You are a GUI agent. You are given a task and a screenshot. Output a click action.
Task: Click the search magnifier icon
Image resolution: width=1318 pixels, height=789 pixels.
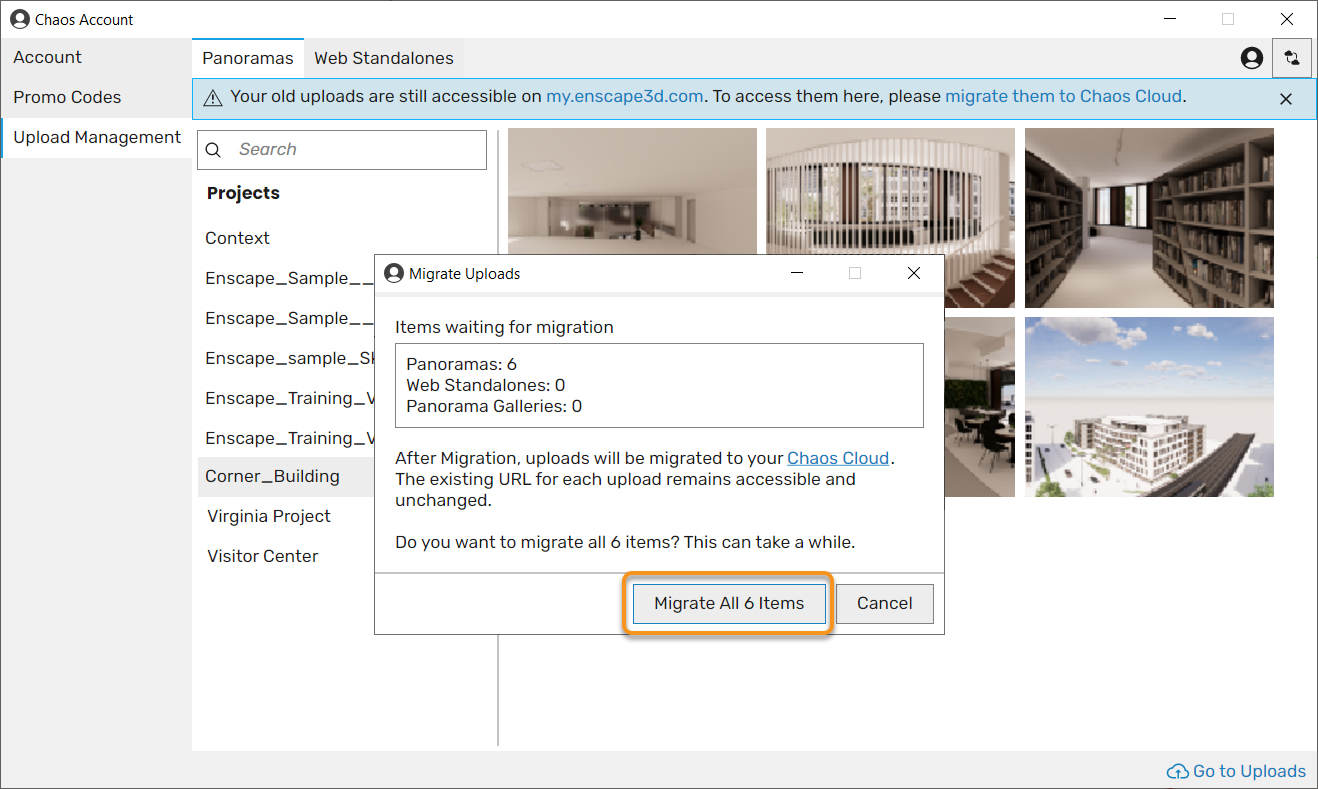(x=213, y=150)
